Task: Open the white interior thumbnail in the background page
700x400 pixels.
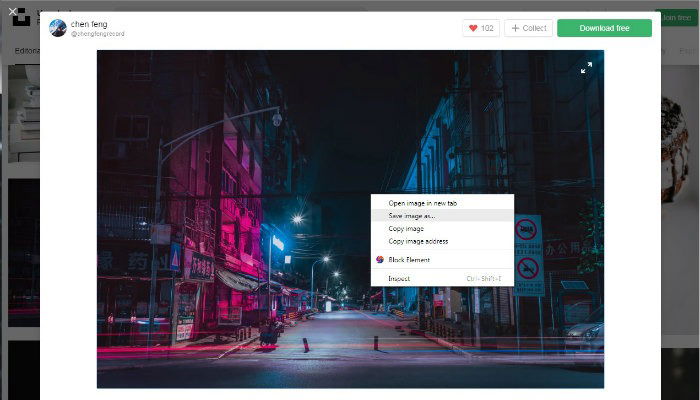Action: [24, 114]
